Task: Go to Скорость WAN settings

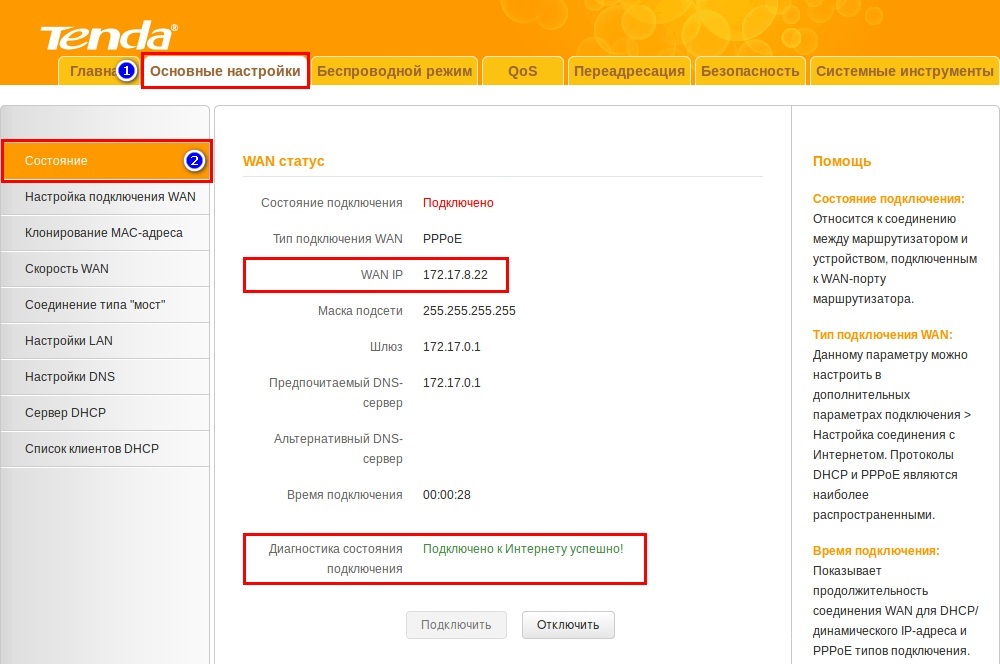Action: (x=105, y=269)
